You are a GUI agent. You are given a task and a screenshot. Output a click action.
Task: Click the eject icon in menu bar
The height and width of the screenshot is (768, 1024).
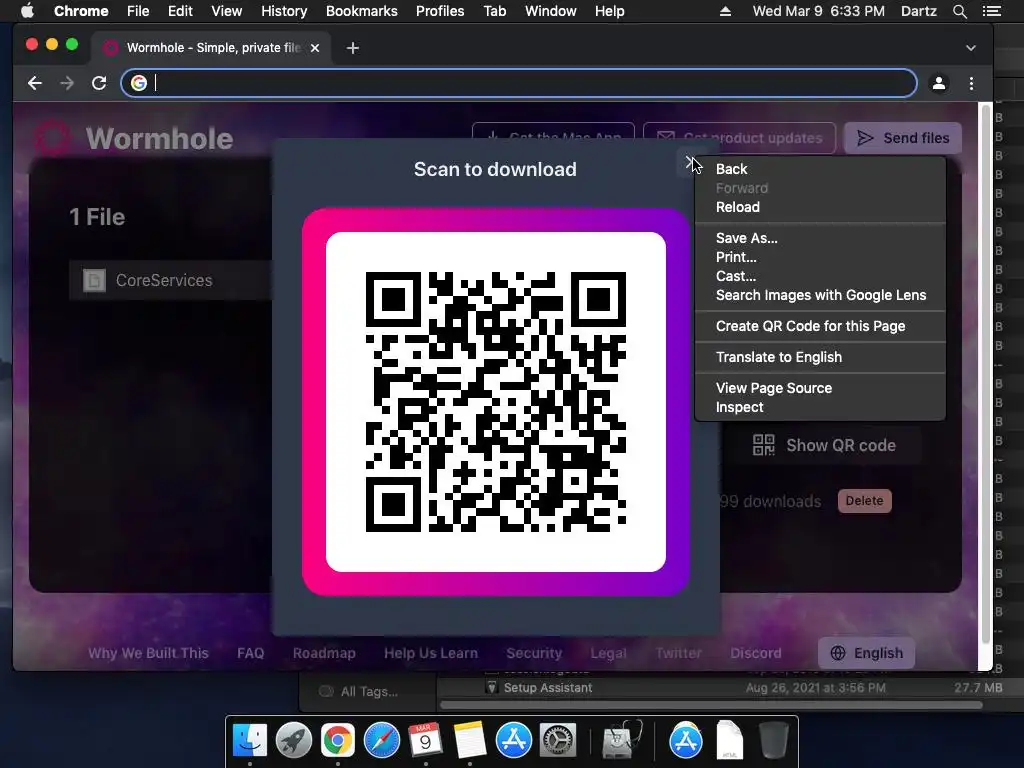click(x=725, y=11)
